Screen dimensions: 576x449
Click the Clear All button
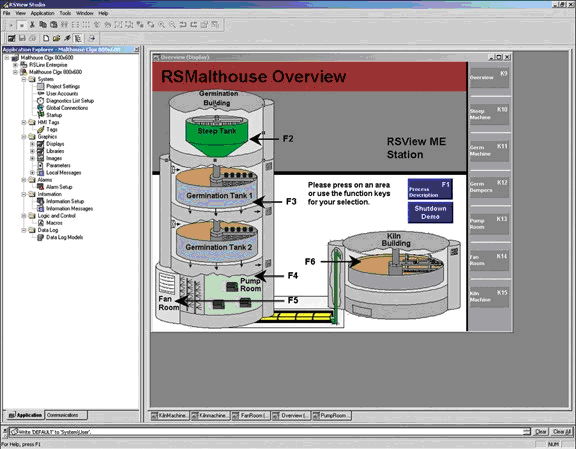tap(562, 432)
